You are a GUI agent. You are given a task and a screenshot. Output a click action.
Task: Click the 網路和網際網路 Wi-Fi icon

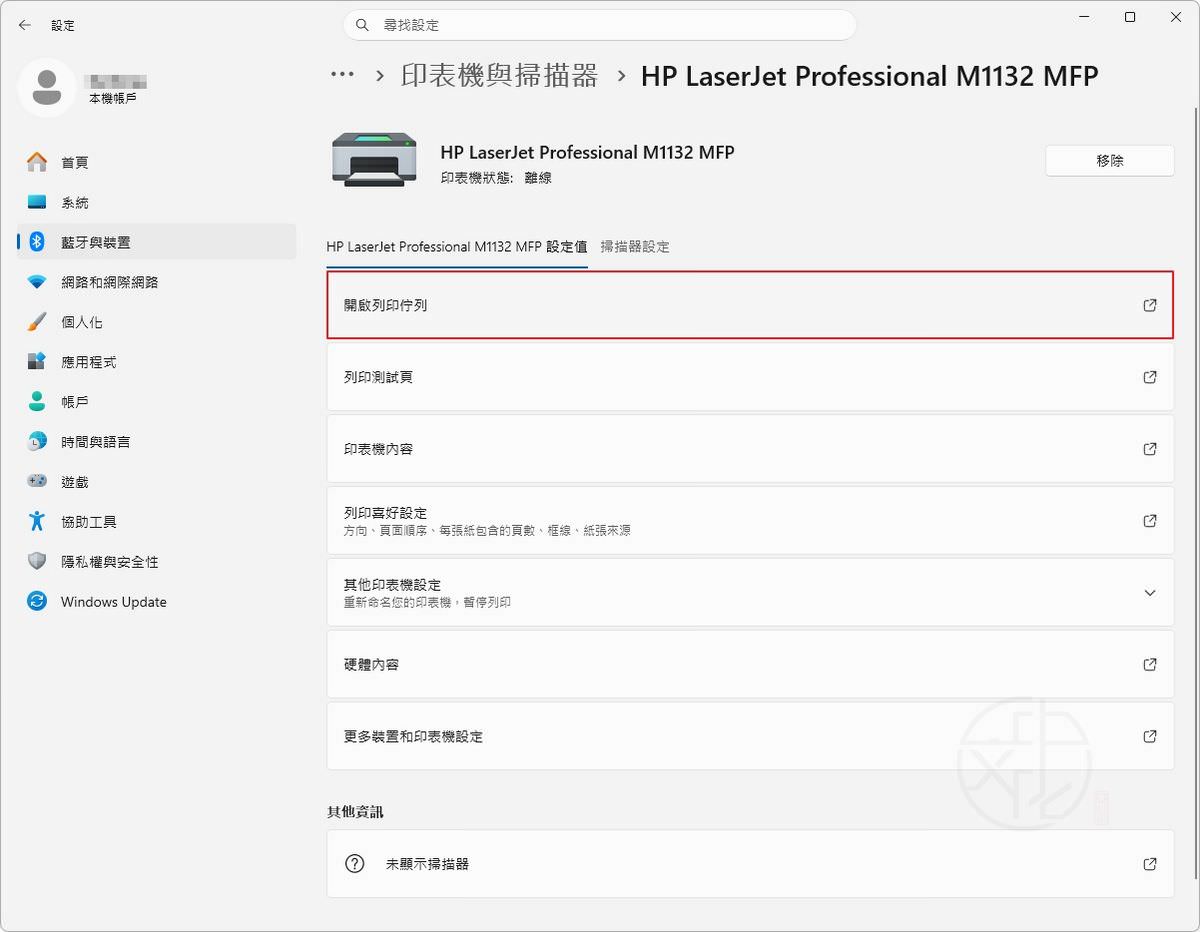coord(37,282)
